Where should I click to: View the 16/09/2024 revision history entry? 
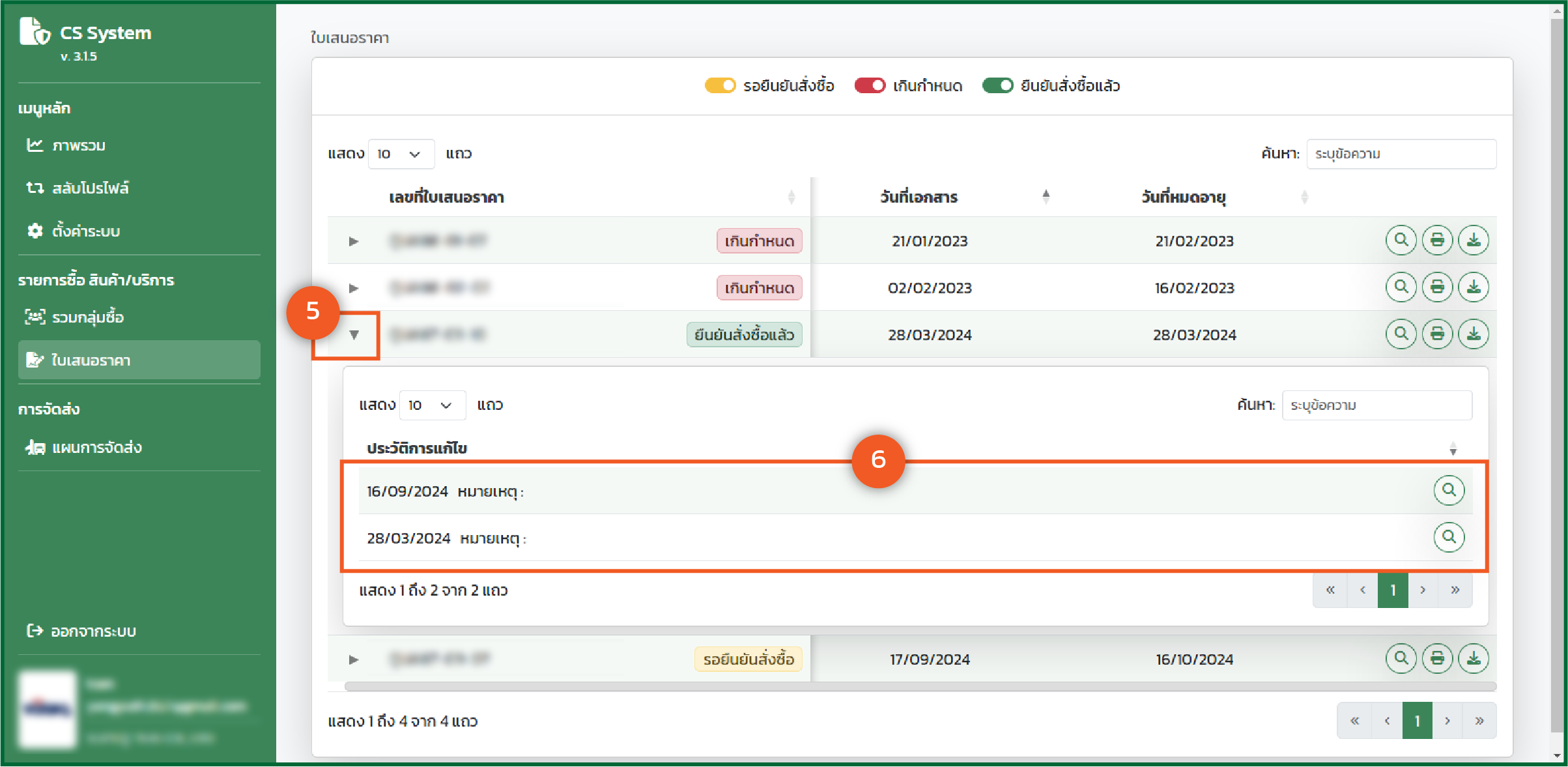point(1449,490)
